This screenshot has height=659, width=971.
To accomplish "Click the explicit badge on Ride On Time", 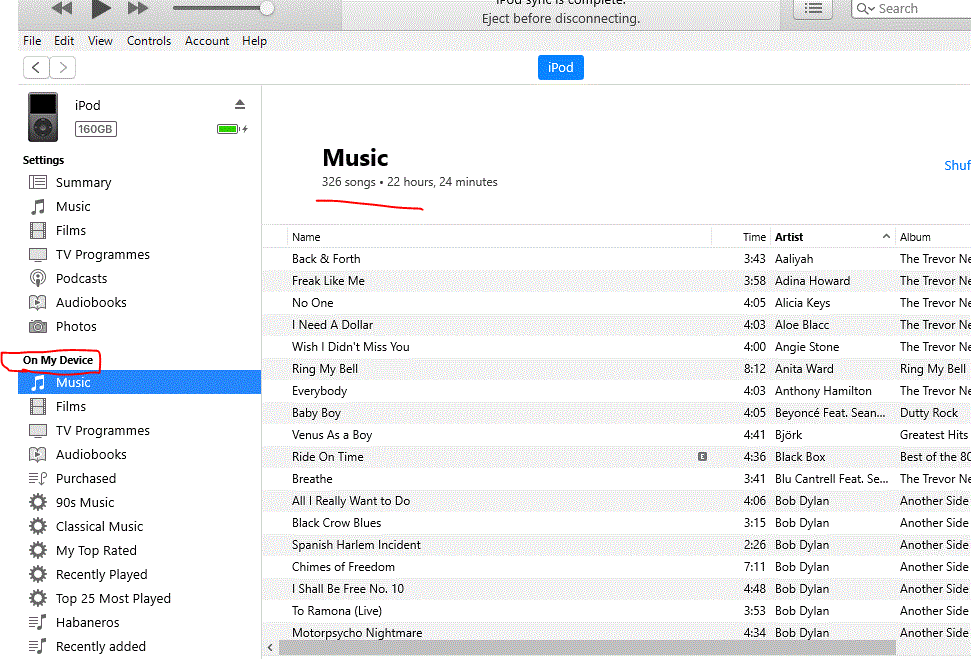I will 702,456.
